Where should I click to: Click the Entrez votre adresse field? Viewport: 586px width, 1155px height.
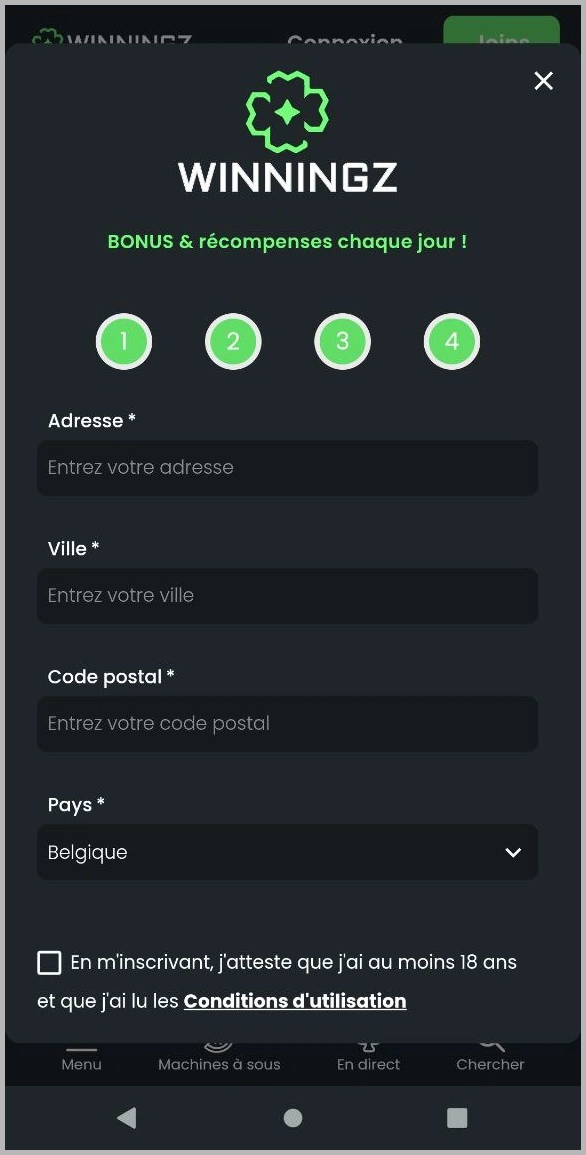(x=287, y=468)
